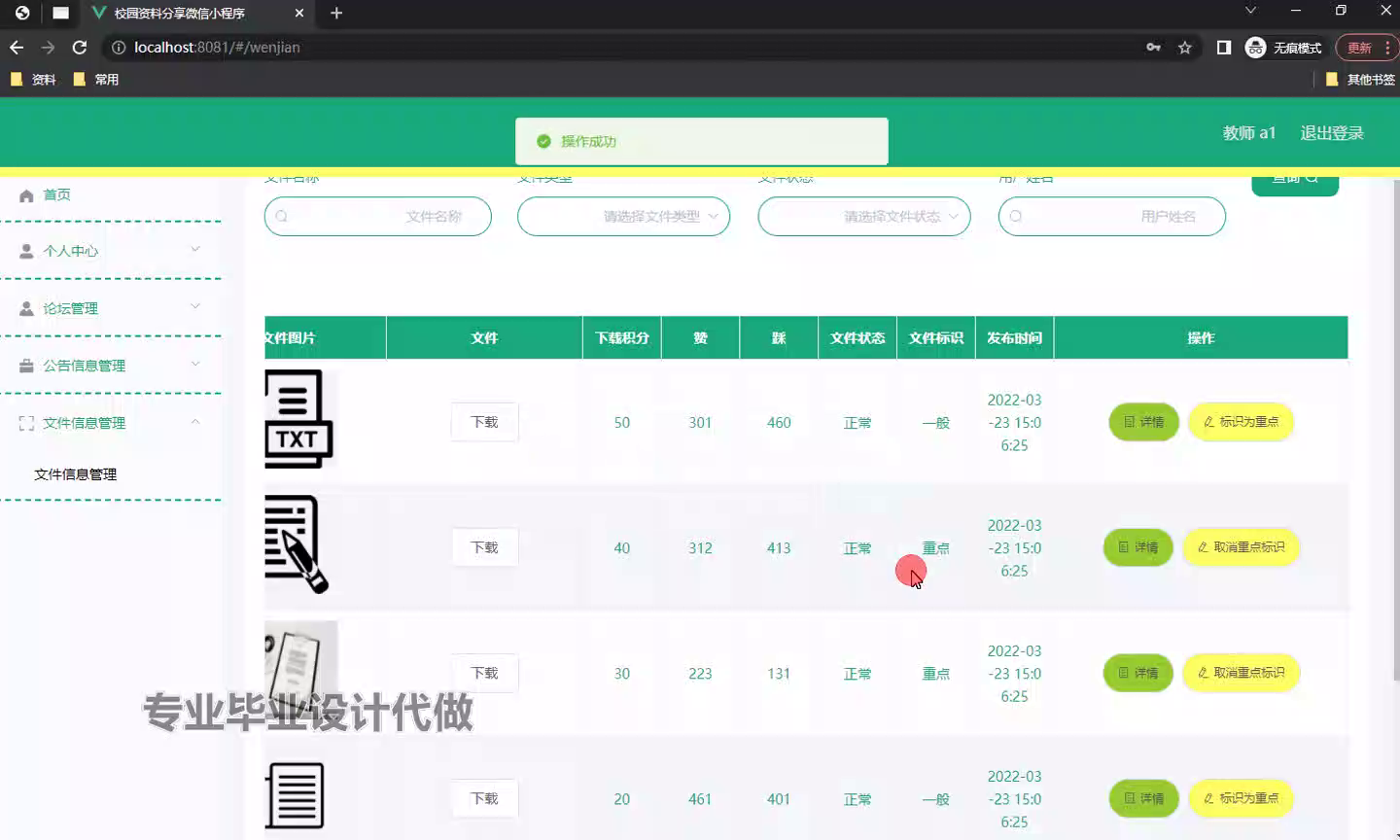Click chevron beside 个人中心
1400x840 pixels.
(x=195, y=249)
